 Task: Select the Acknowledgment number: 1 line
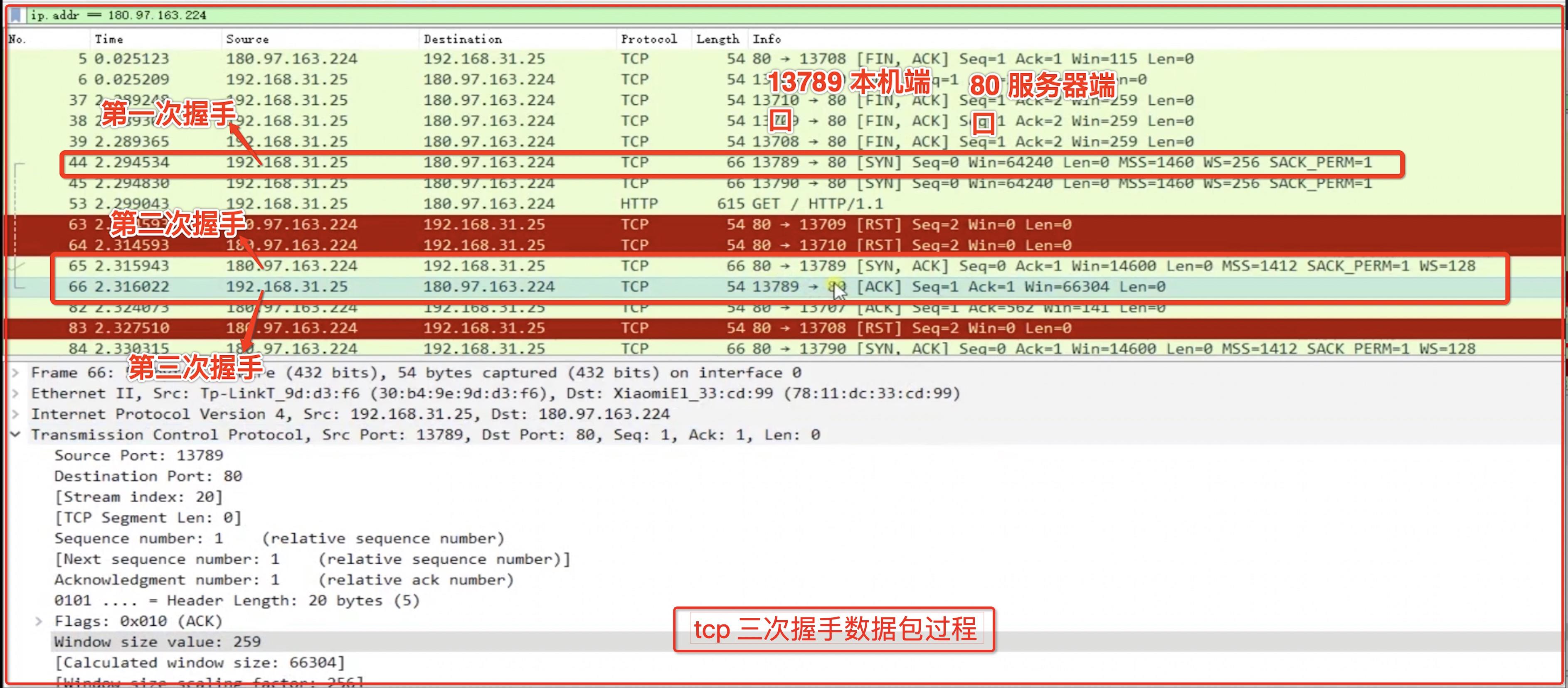[284, 580]
